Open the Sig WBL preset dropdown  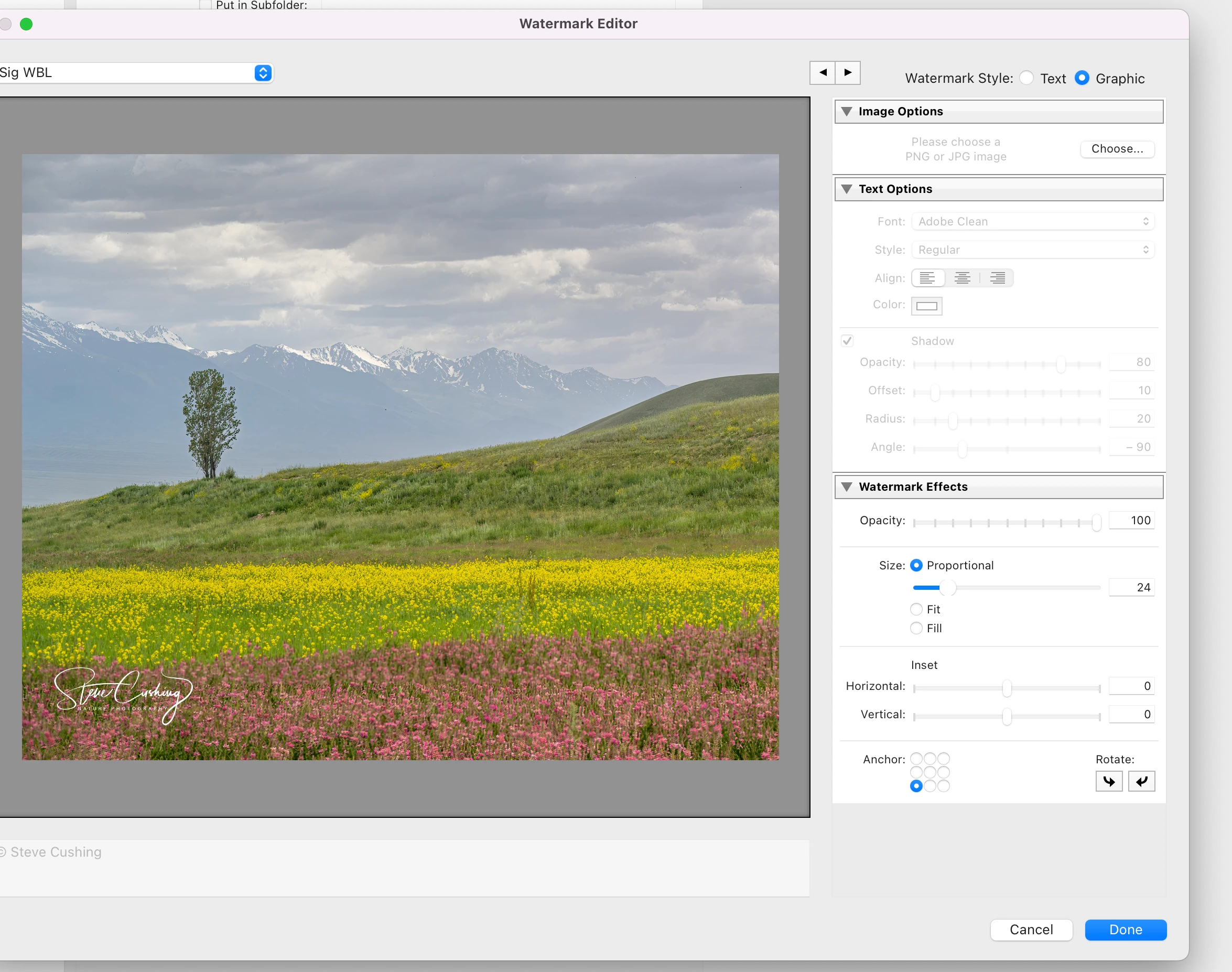point(262,73)
